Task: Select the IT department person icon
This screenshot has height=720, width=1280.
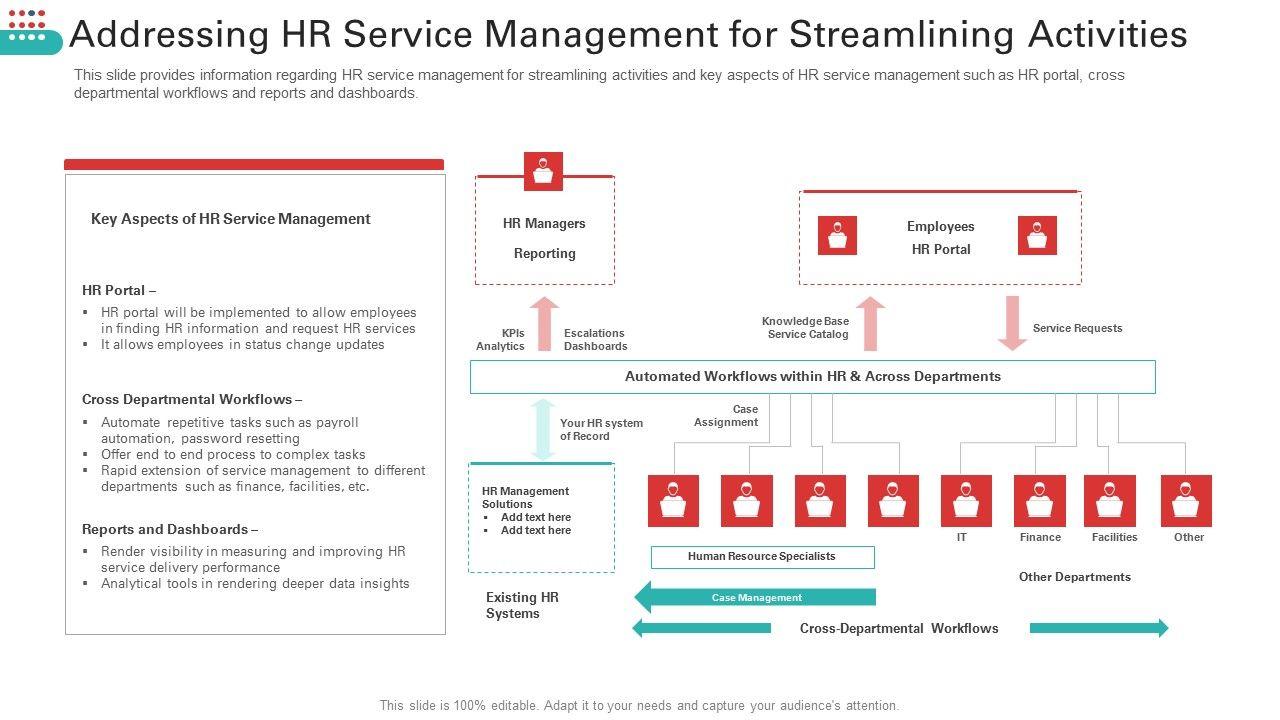Action: tap(966, 501)
